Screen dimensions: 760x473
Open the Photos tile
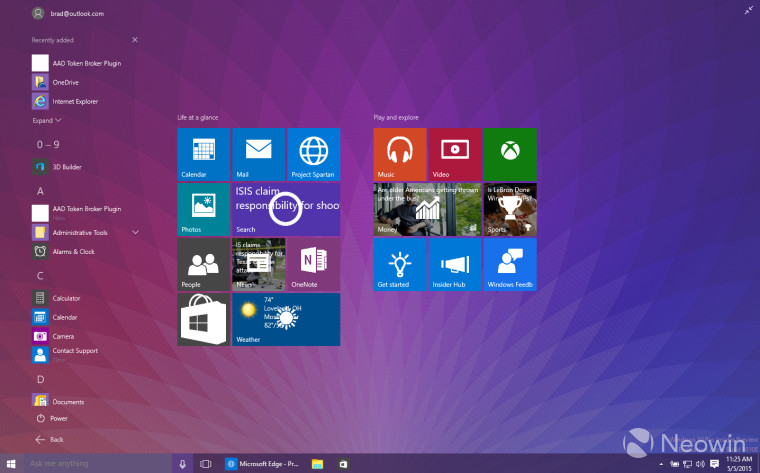pos(204,209)
